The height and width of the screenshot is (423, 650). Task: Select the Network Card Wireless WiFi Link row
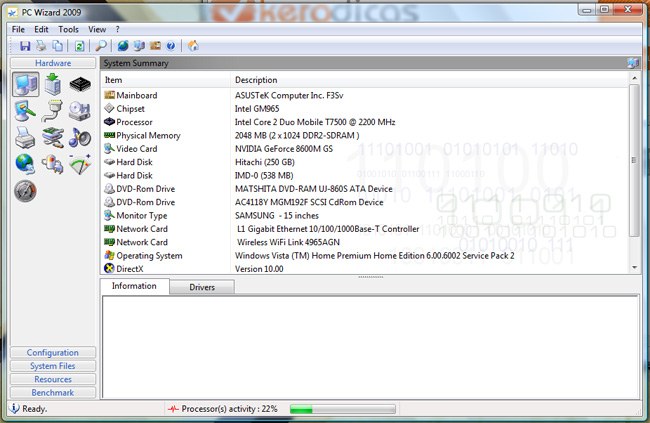point(365,242)
